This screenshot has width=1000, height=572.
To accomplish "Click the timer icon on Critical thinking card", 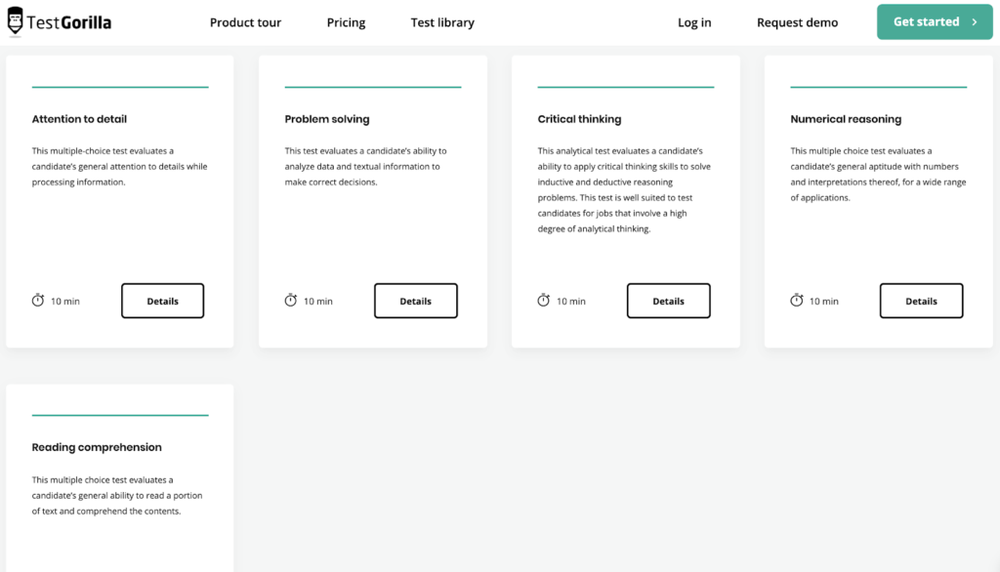I will tap(544, 300).
